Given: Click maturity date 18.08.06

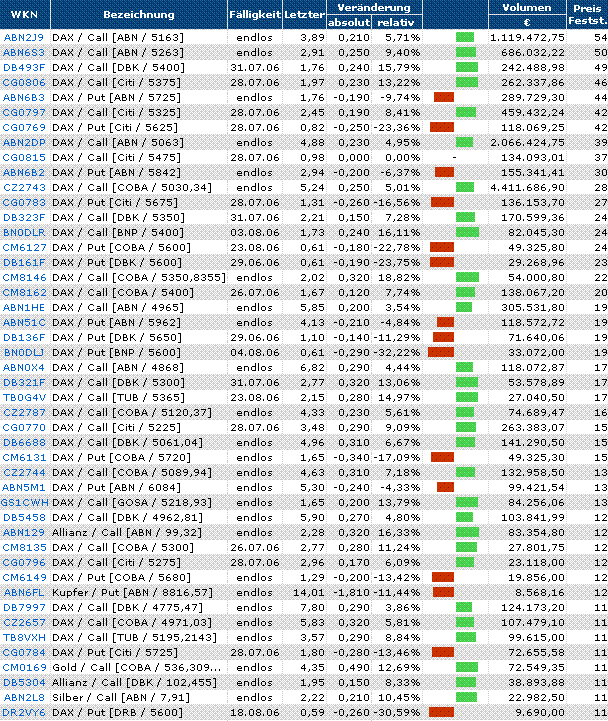Looking at the screenshot, I should pos(255,713).
